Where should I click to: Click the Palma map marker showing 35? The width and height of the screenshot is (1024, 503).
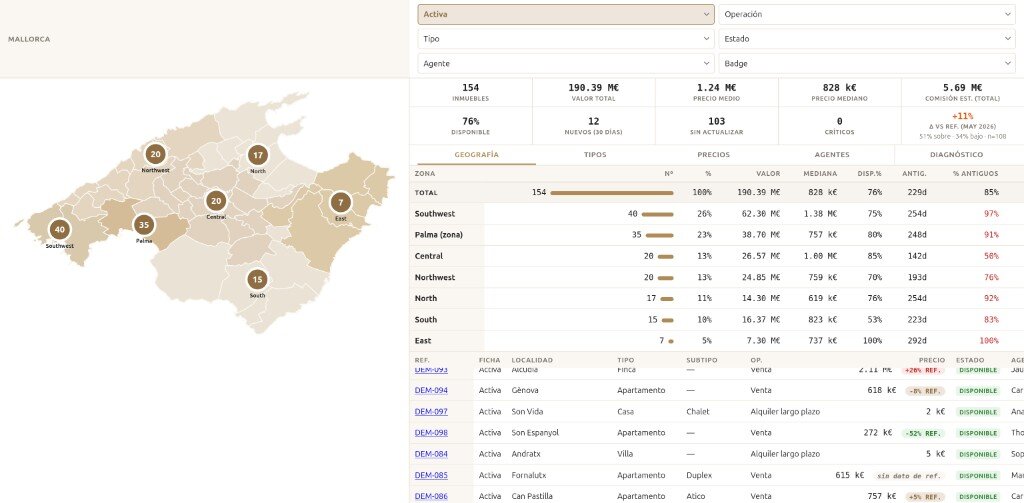[144, 225]
